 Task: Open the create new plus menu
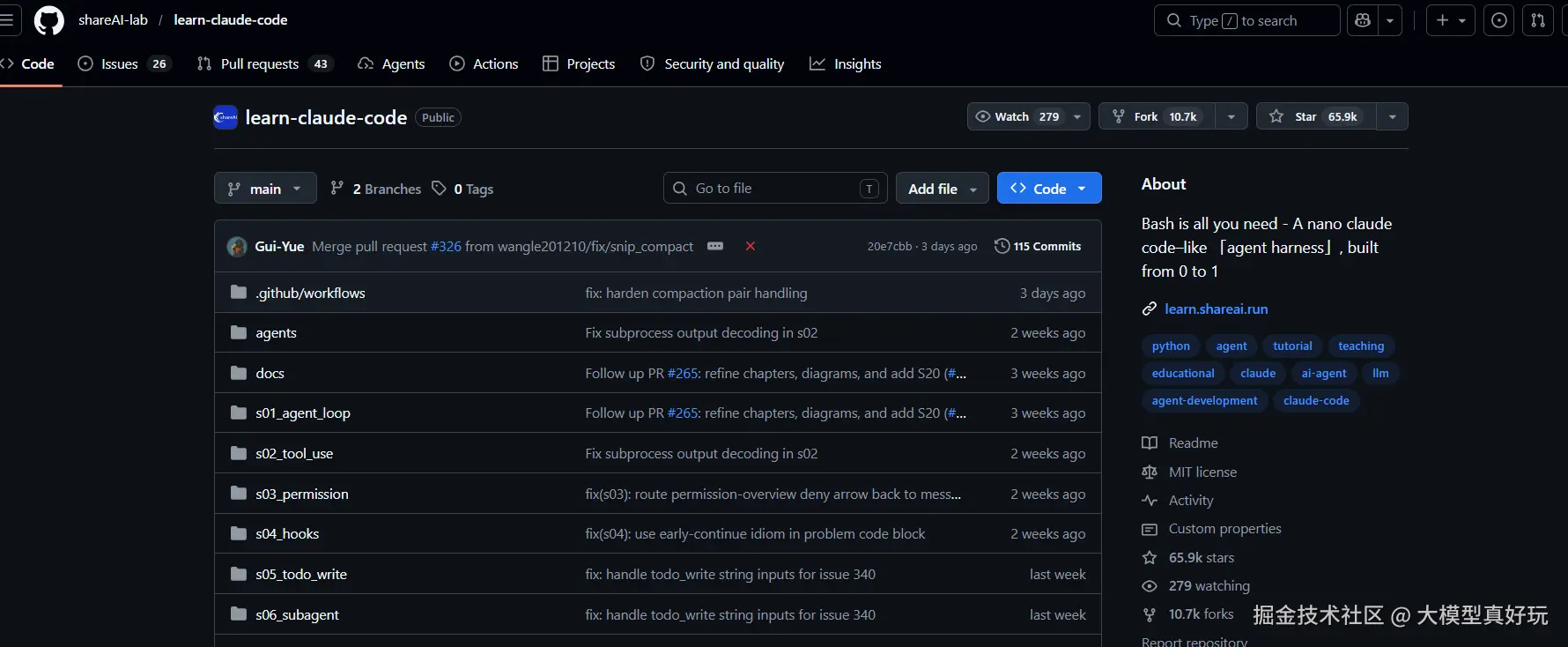1451,20
